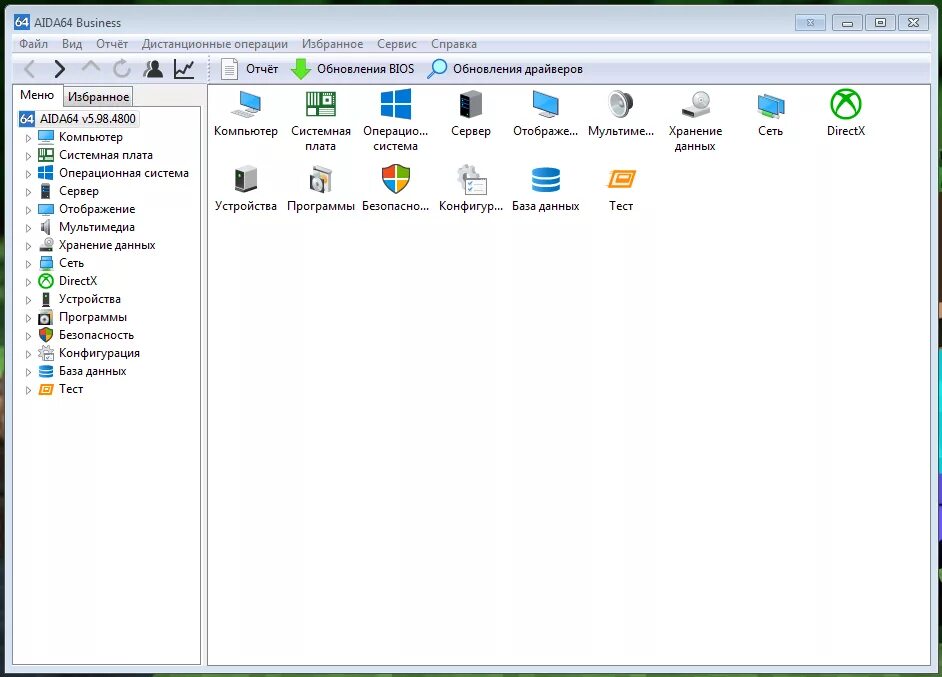Screen dimensions: 942x677
Task: Open the graph chart toolbar icon
Action: click(x=184, y=69)
